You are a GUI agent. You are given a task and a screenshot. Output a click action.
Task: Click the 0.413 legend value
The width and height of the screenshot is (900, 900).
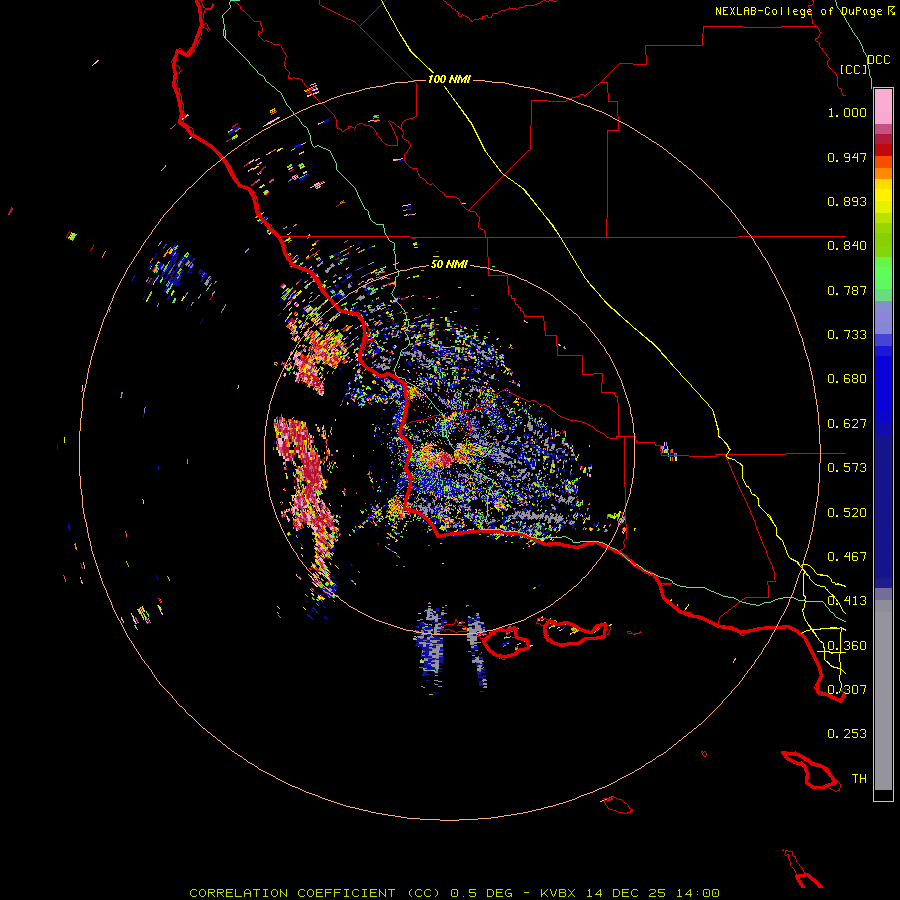point(847,601)
